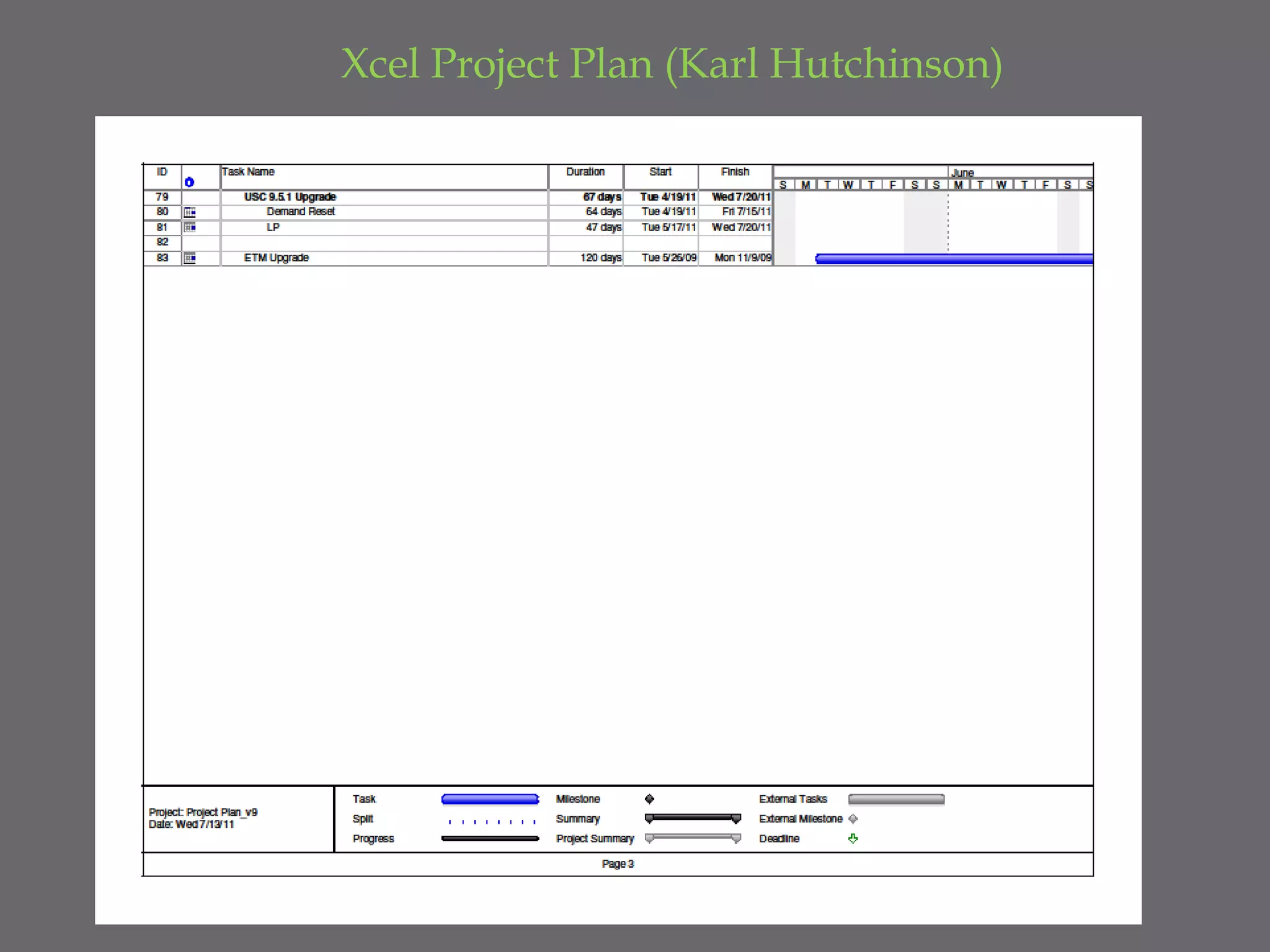Click the blue Task legend bar
This screenshot has height=952, width=1270.
click(490, 799)
